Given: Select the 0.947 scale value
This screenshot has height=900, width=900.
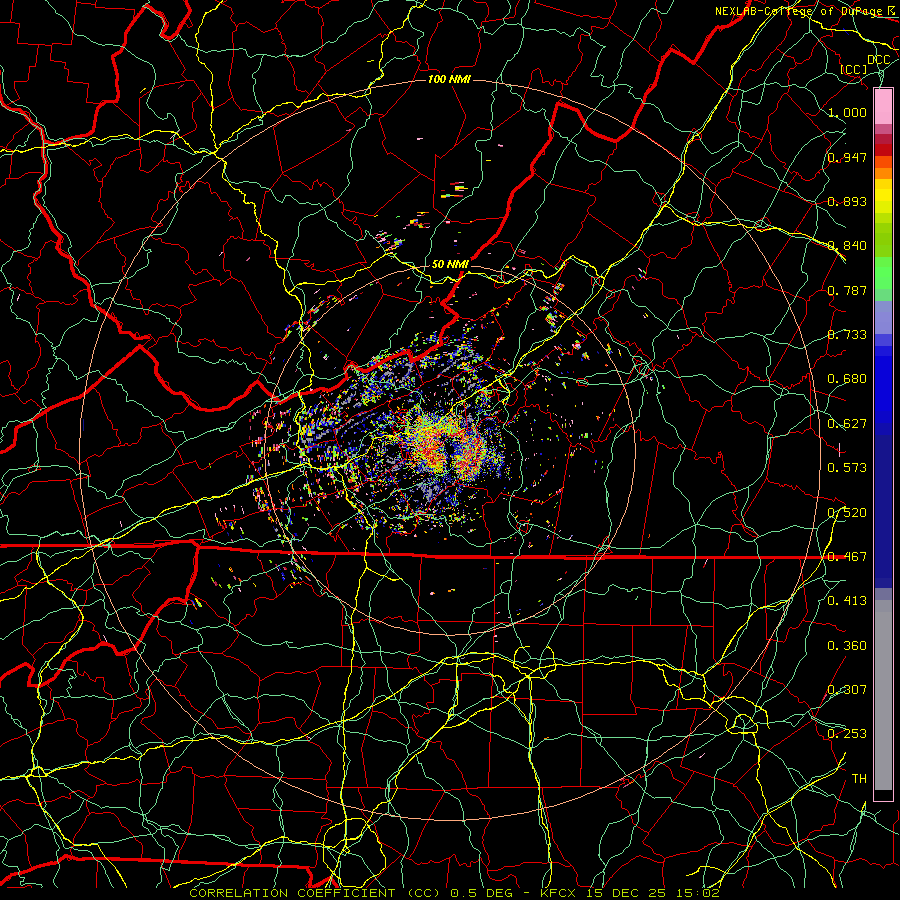Looking at the screenshot, I should point(847,157).
